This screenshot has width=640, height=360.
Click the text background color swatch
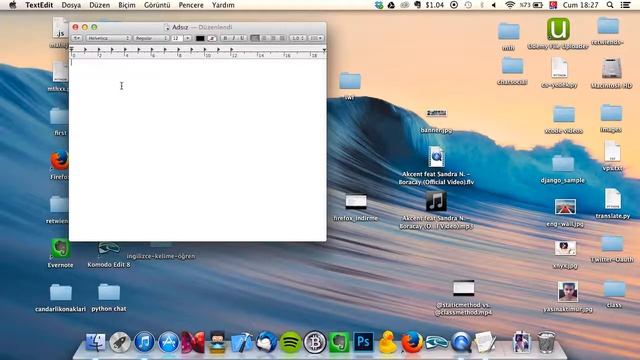pyautogui.click(x=212, y=38)
